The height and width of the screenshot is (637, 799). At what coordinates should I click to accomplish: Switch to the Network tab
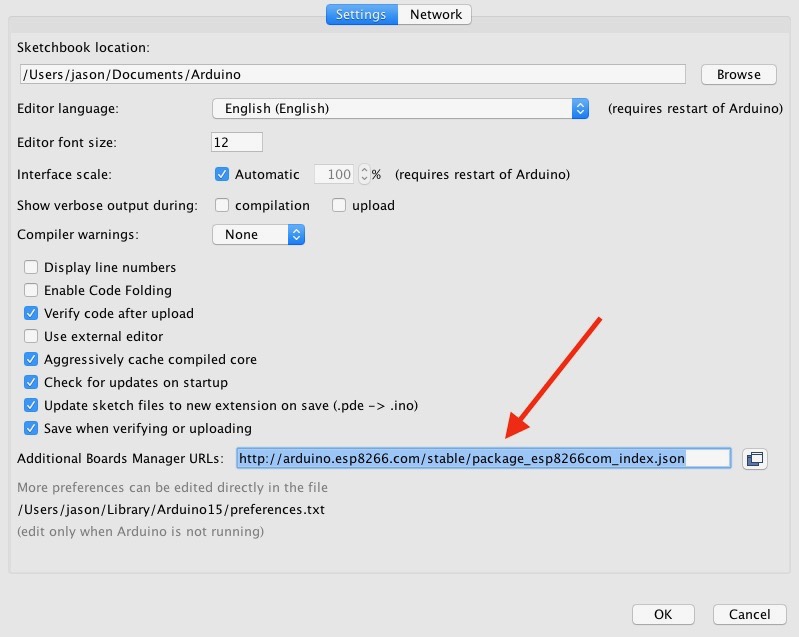[435, 14]
